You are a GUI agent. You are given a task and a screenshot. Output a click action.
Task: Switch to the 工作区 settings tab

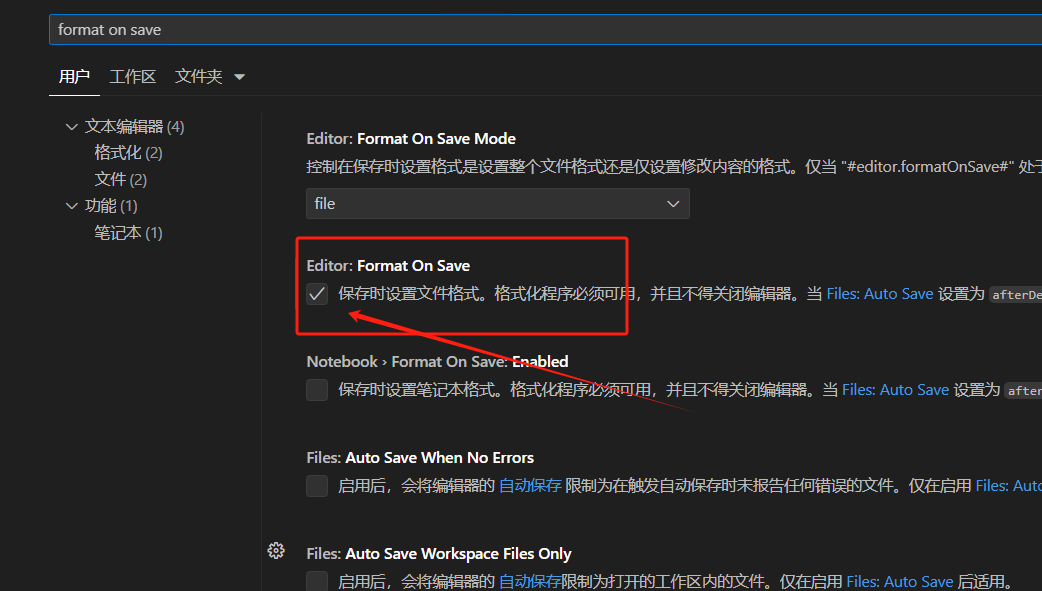tap(133, 76)
